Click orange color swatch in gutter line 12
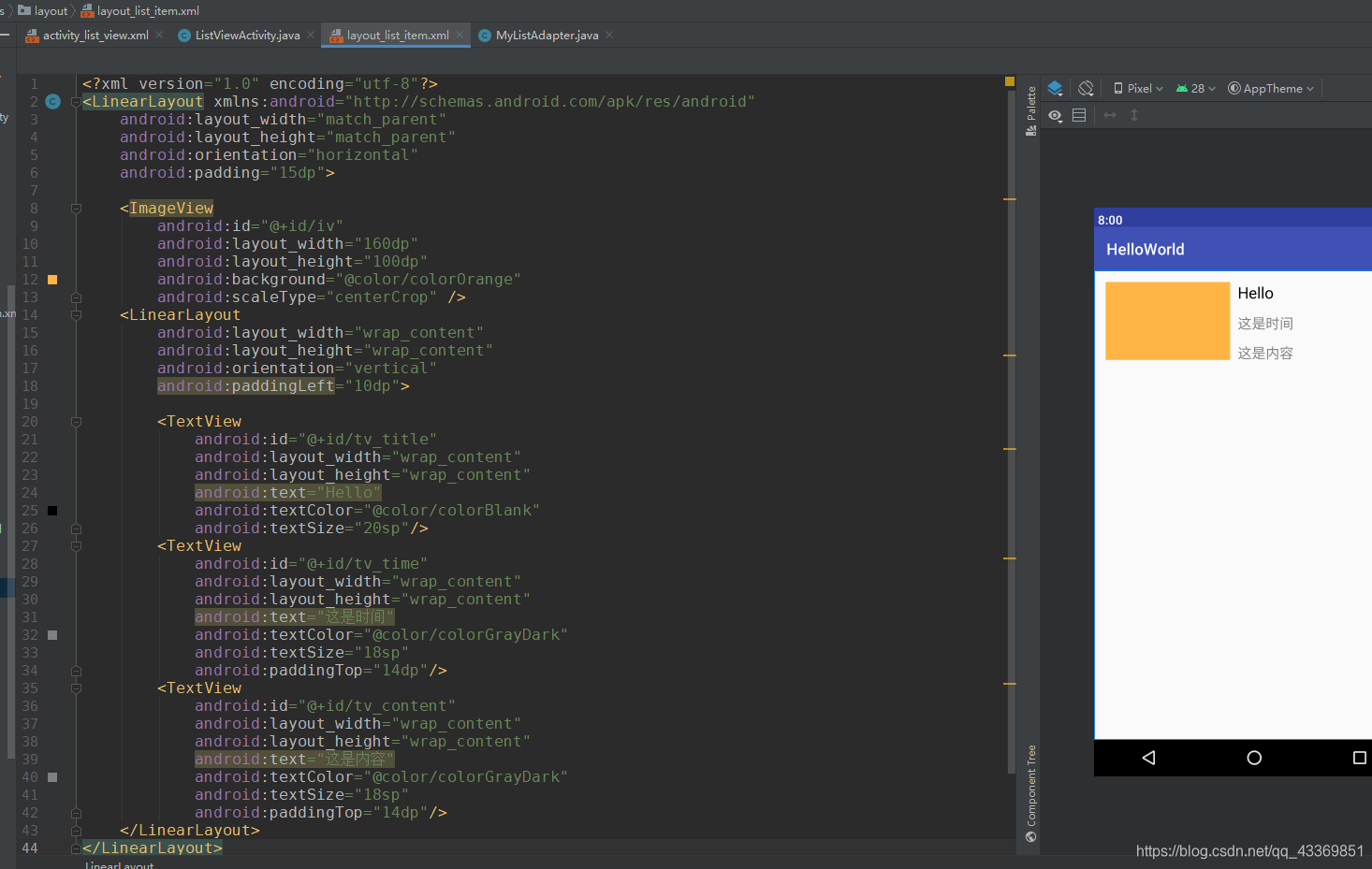Viewport: 1372px width, 869px height. 52,280
